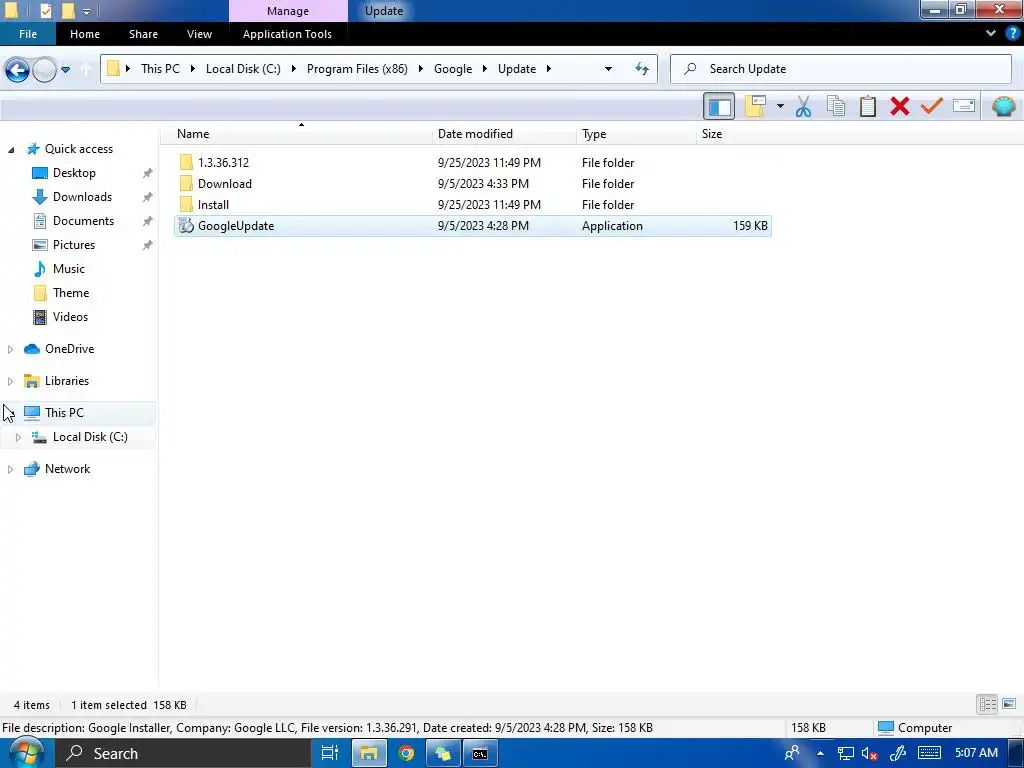Click the orange checkmark Properties icon
Image resolution: width=1024 pixels, height=768 pixels.
click(932, 106)
